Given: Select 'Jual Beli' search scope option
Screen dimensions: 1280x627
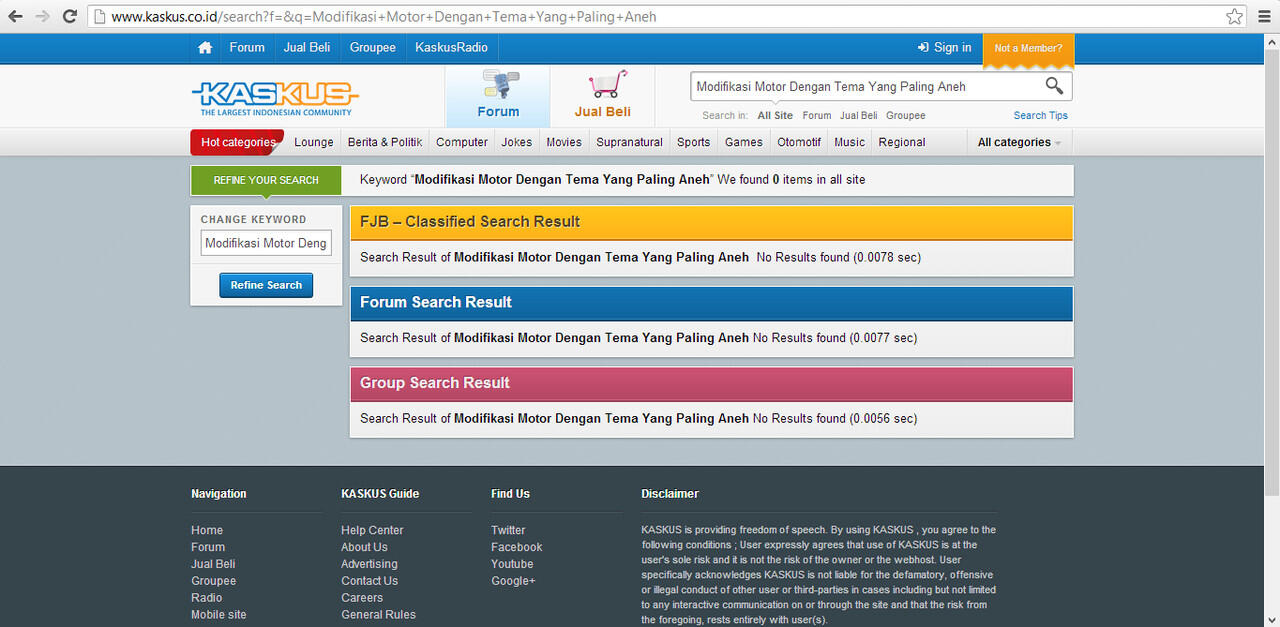Looking at the screenshot, I should [x=858, y=116].
